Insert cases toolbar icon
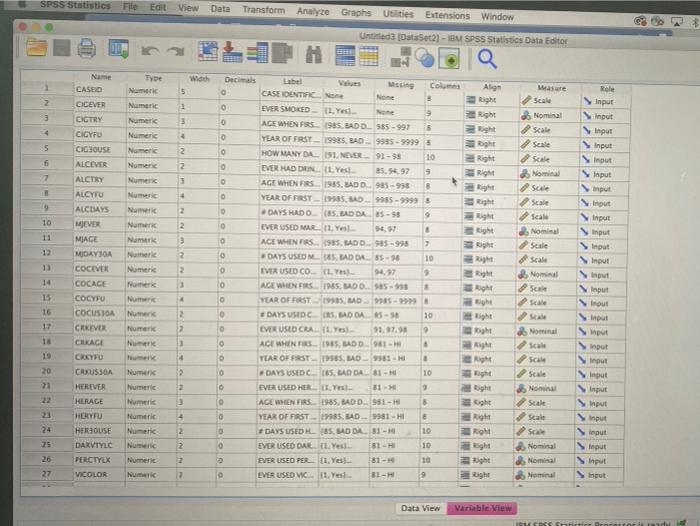 [345, 56]
